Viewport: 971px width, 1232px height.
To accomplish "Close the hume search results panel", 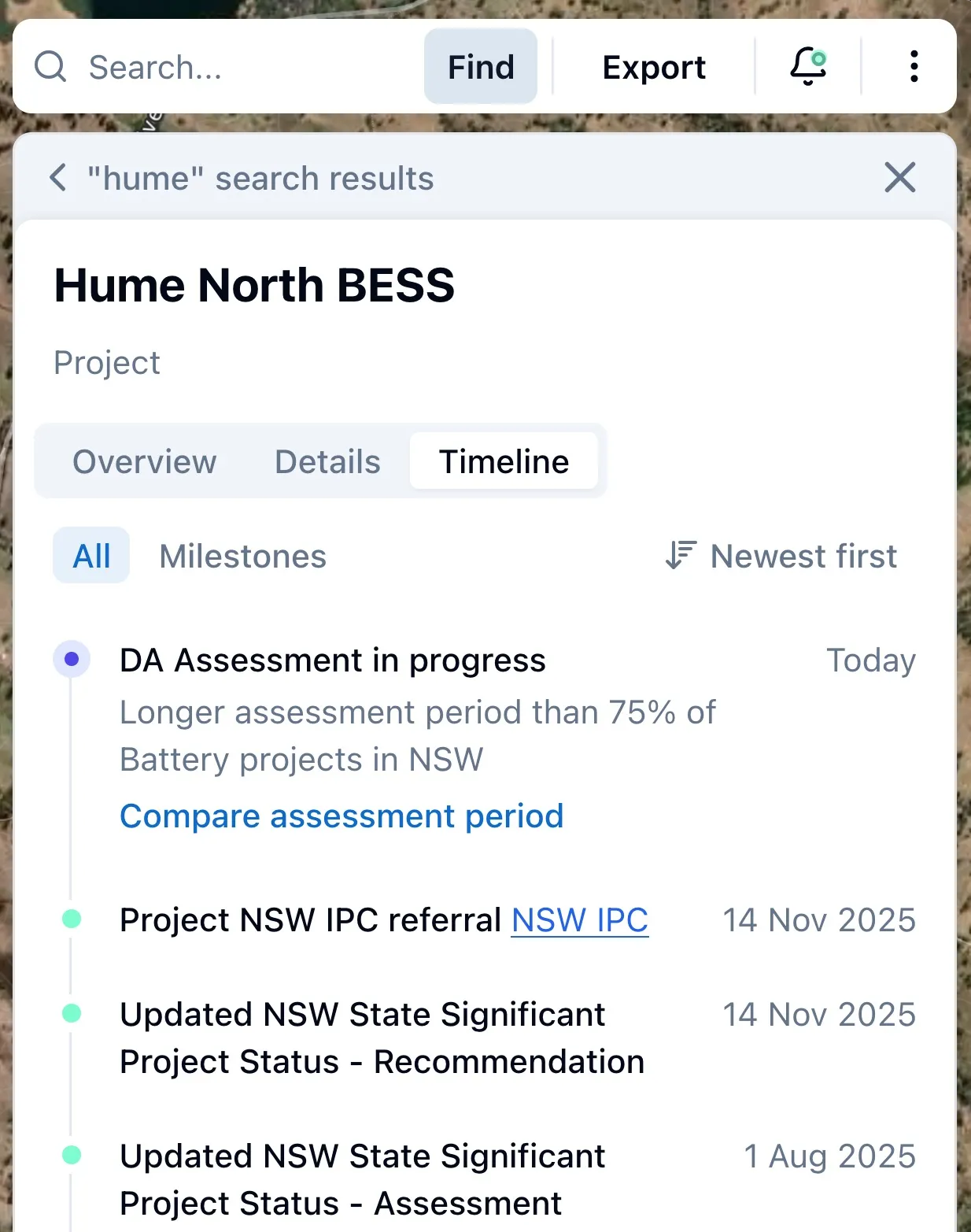I will tap(899, 178).
